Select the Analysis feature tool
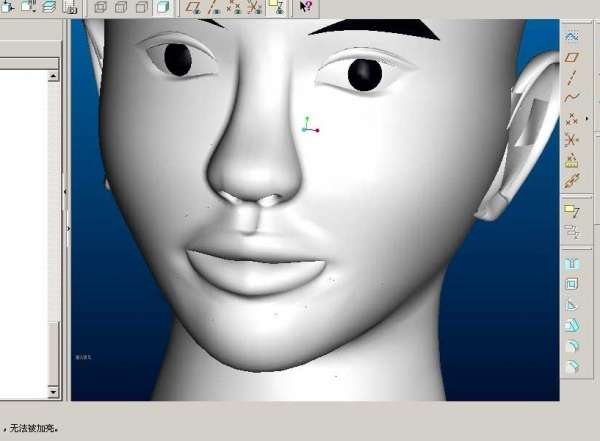 pyautogui.click(x=572, y=160)
